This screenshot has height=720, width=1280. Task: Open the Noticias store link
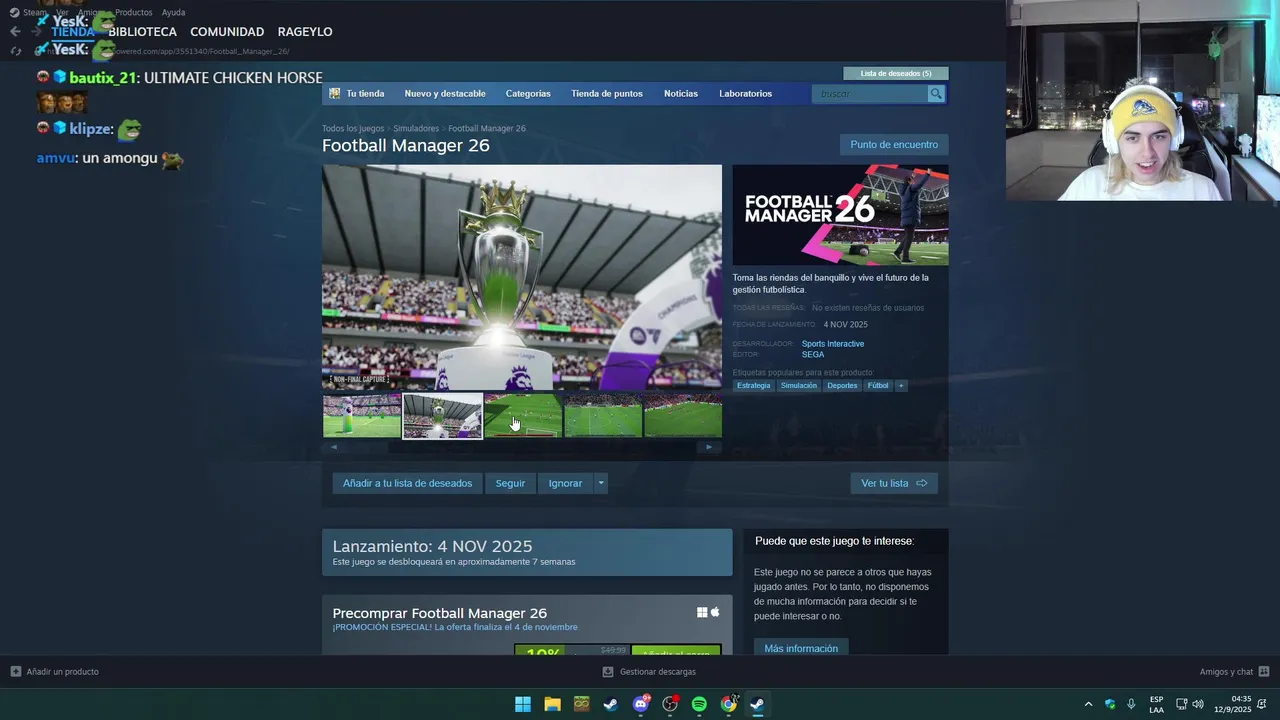point(681,94)
